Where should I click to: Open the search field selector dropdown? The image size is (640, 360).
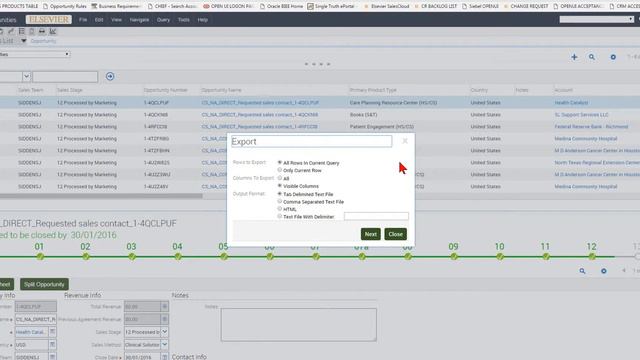26,76
